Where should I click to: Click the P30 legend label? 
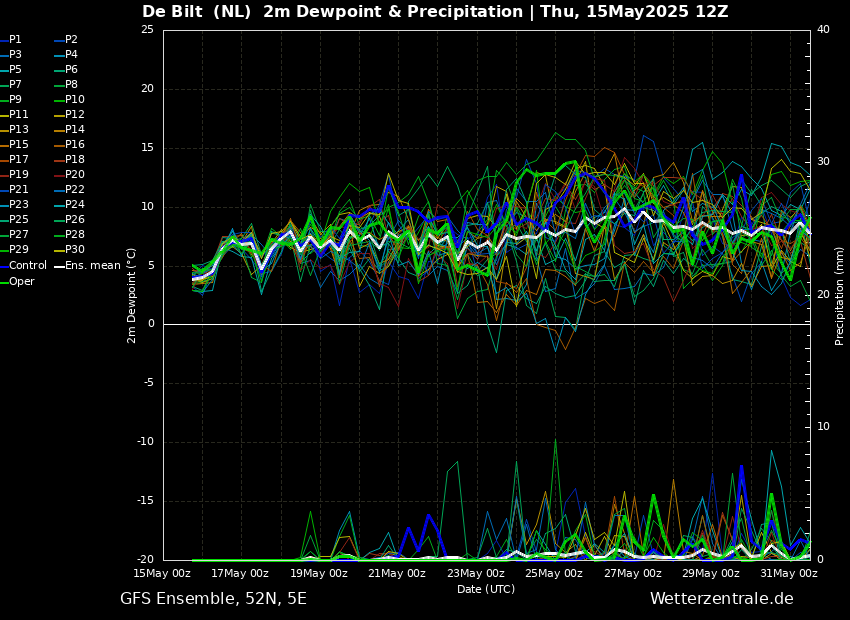(75, 250)
